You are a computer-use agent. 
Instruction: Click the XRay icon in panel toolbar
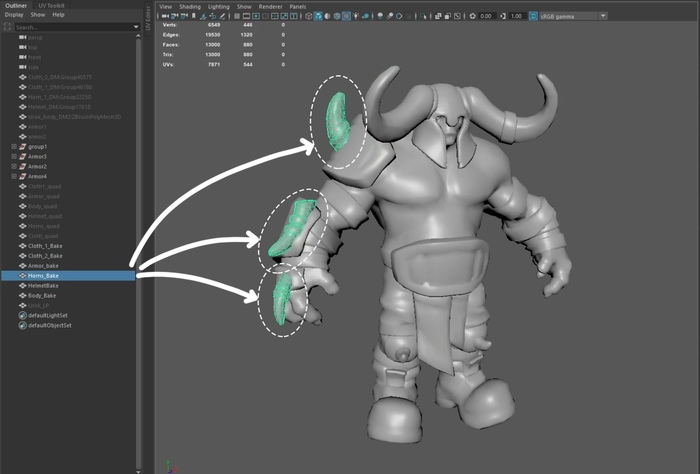[438, 16]
